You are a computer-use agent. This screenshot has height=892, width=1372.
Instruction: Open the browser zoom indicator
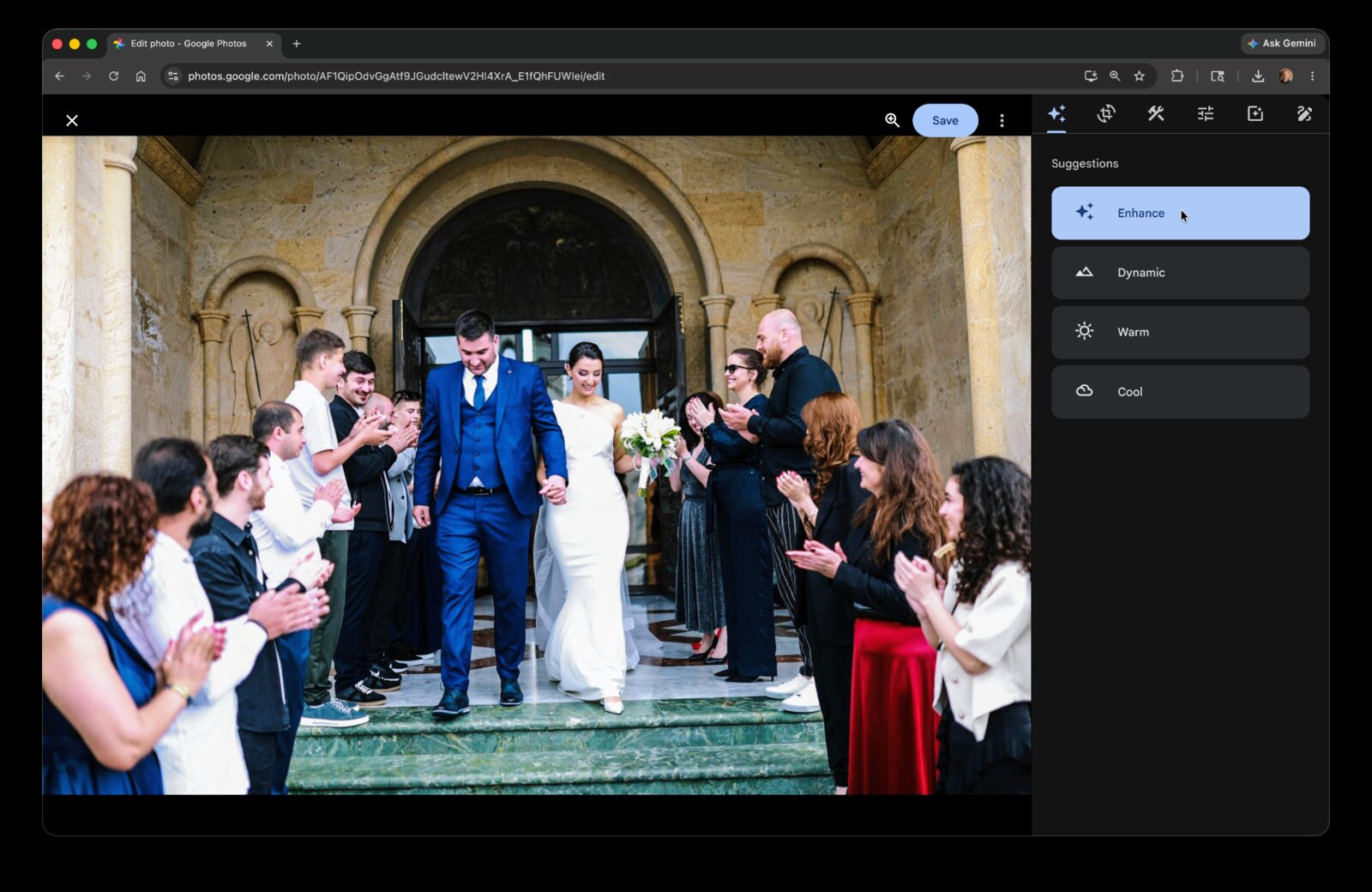pos(1115,76)
